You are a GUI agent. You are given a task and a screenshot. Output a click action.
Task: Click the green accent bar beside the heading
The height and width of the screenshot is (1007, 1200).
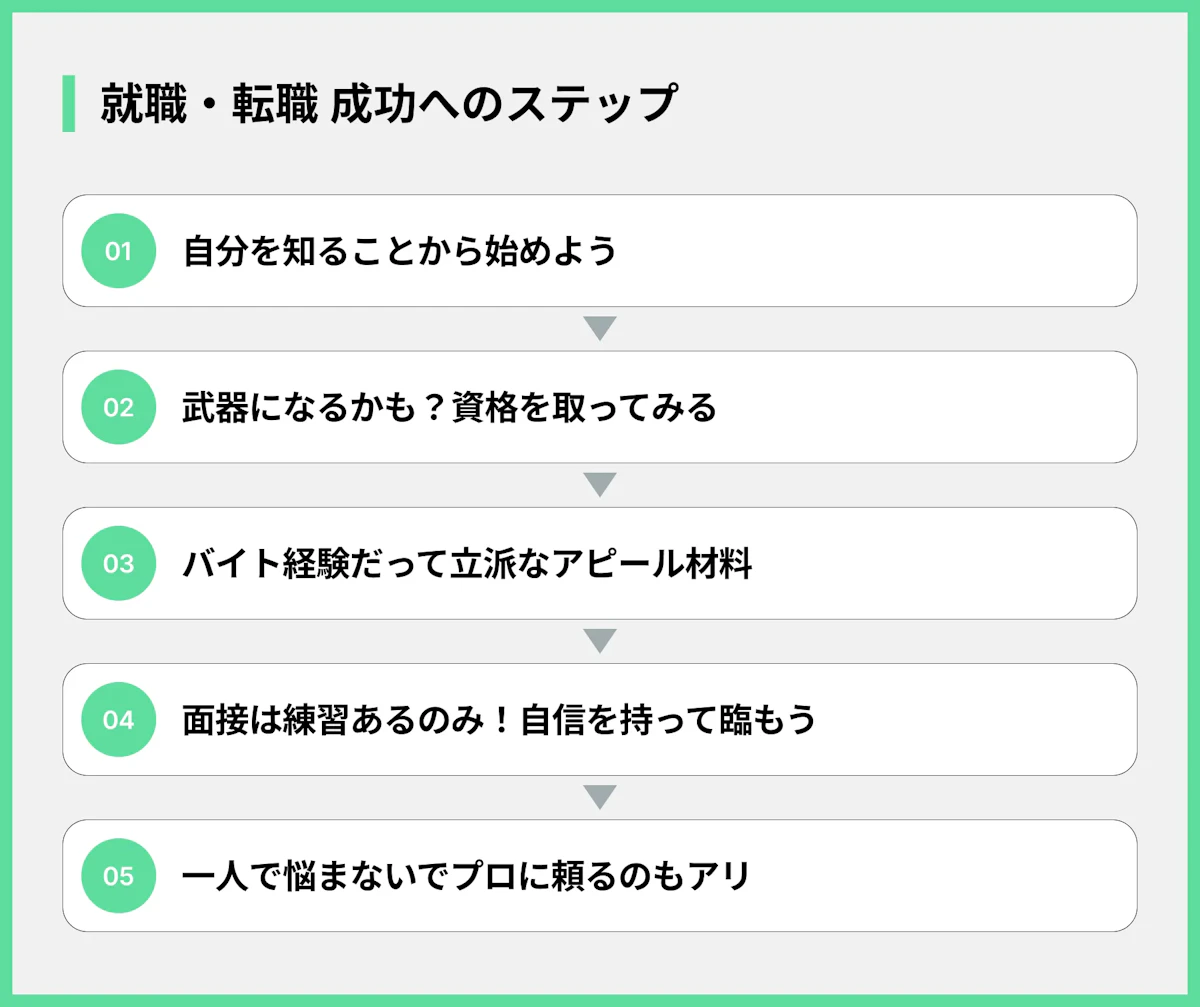tap(69, 103)
